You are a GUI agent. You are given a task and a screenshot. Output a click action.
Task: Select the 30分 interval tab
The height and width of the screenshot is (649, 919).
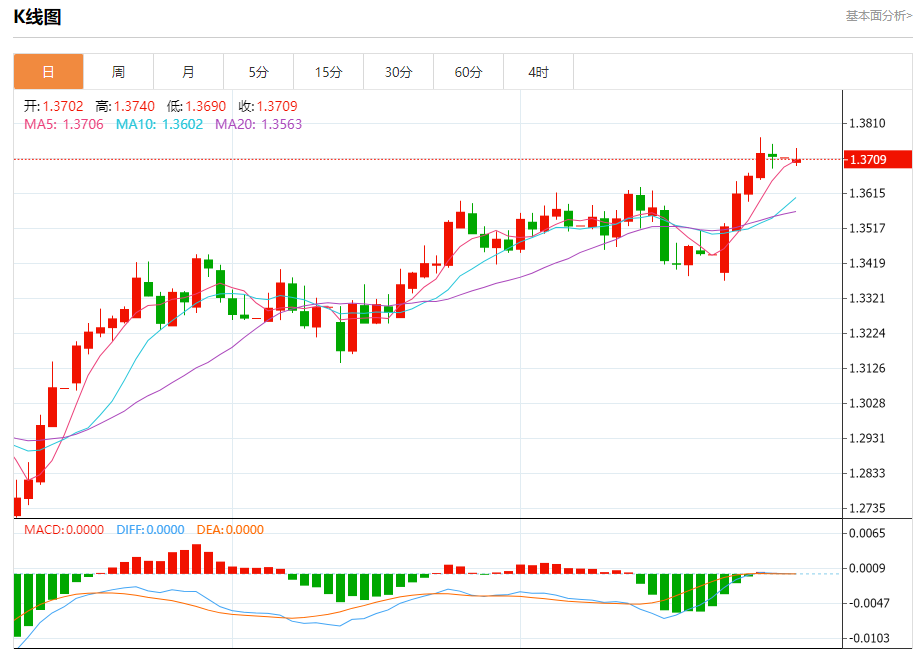398,72
